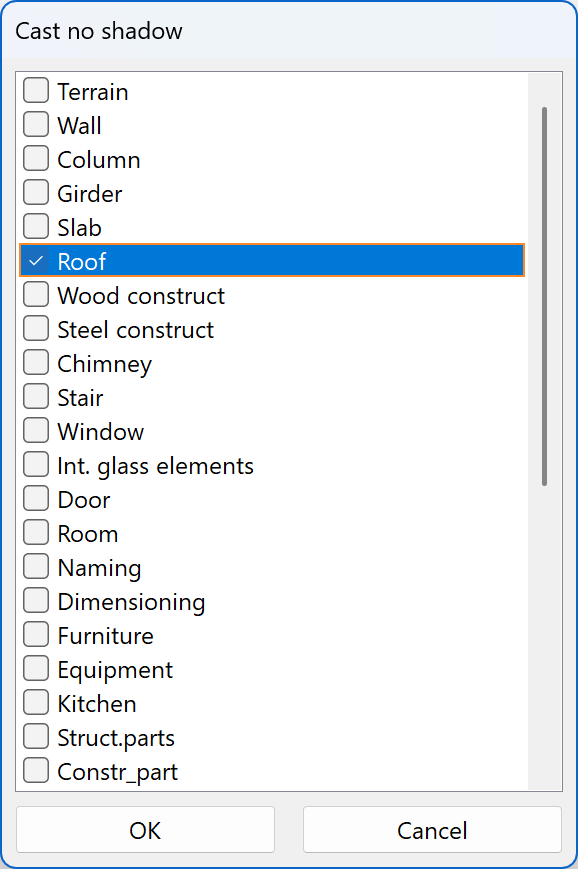Enable the Terrain checkbox
Viewport: 578px width, 869px height.
pyautogui.click(x=35, y=90)
